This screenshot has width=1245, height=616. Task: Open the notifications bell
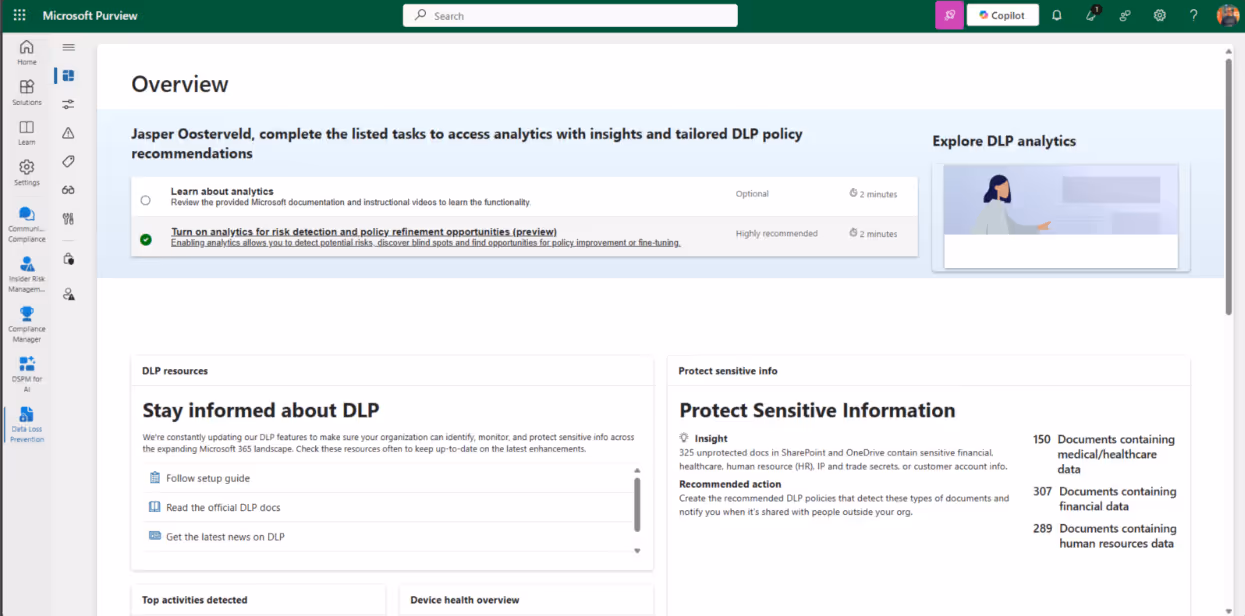coord(1056,16)
